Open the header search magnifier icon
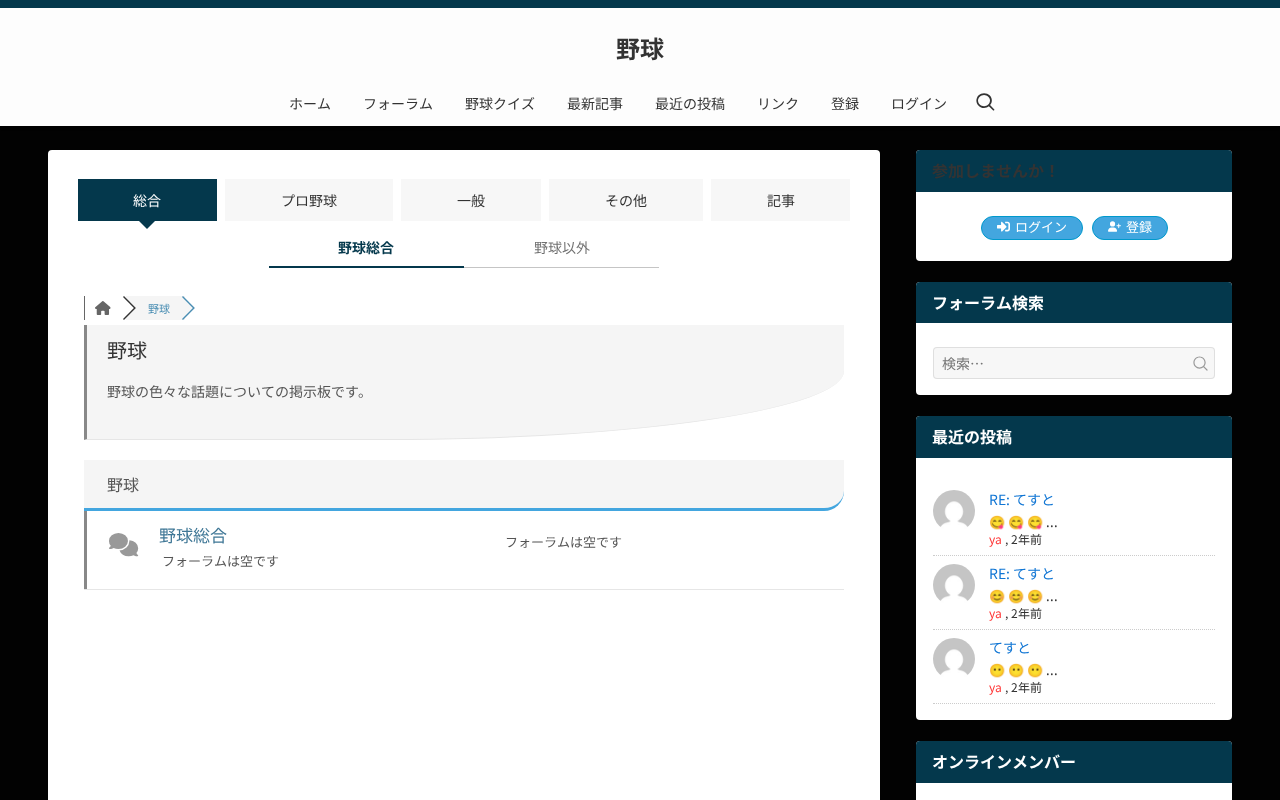The height and width of the screenshot is (800, 1280). pyautogui.click(x=985, y=102)
